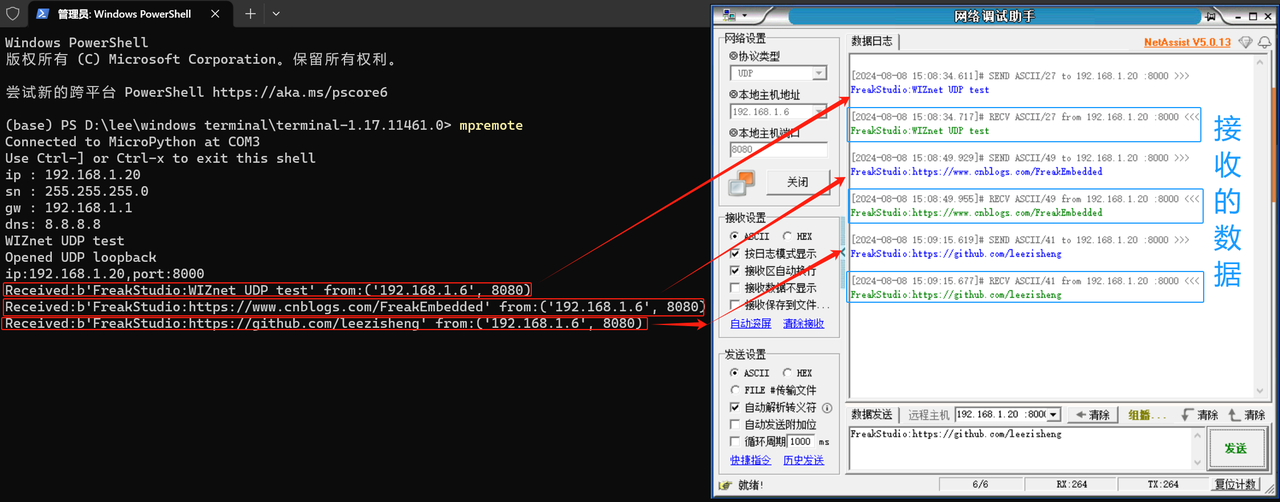Click the left-arrow 清除 button beside the remote host
Screen dimensions: 1280x502
point(1092,414)
